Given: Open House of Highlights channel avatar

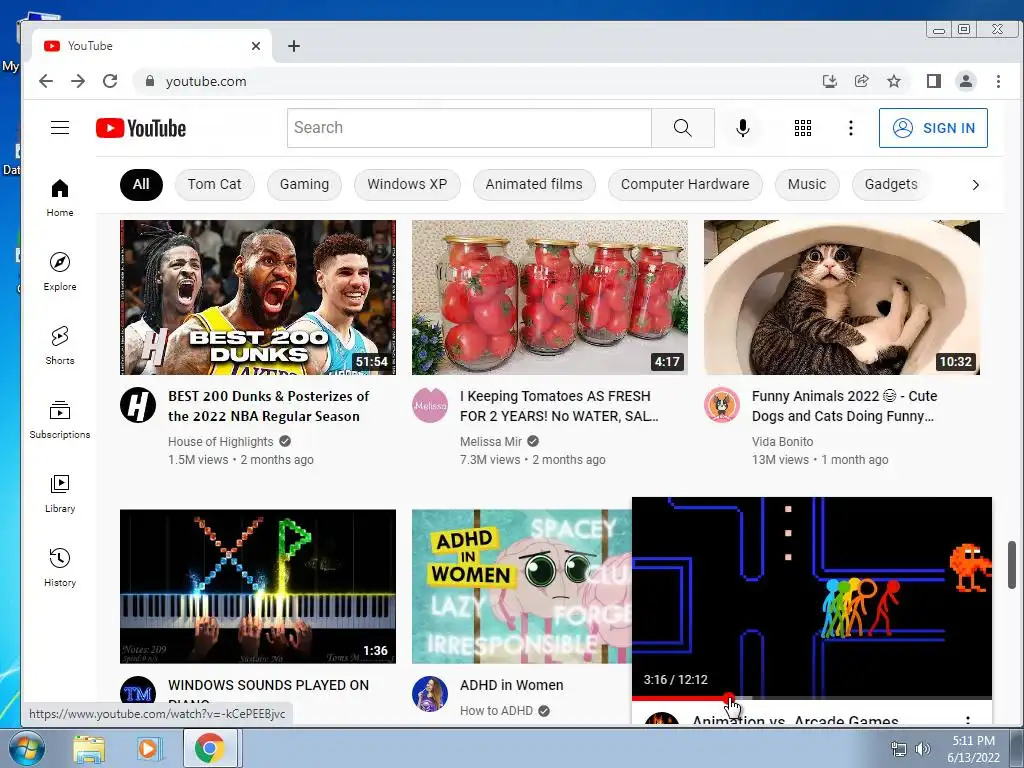Looking at the screenshot, I should click(x=138, y=405).
